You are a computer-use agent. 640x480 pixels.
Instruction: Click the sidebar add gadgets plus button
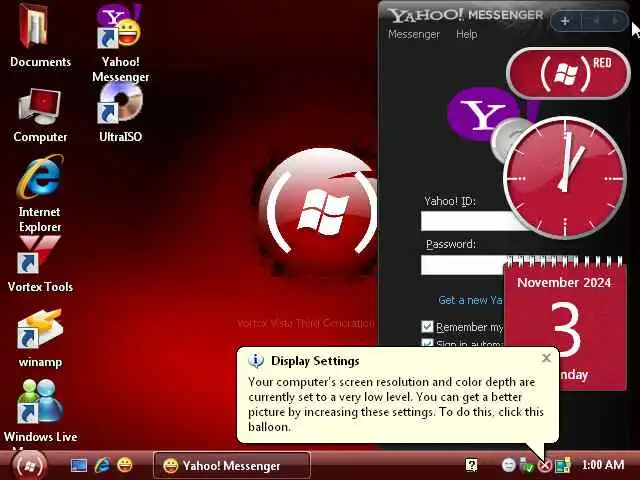tap(565, 21)
